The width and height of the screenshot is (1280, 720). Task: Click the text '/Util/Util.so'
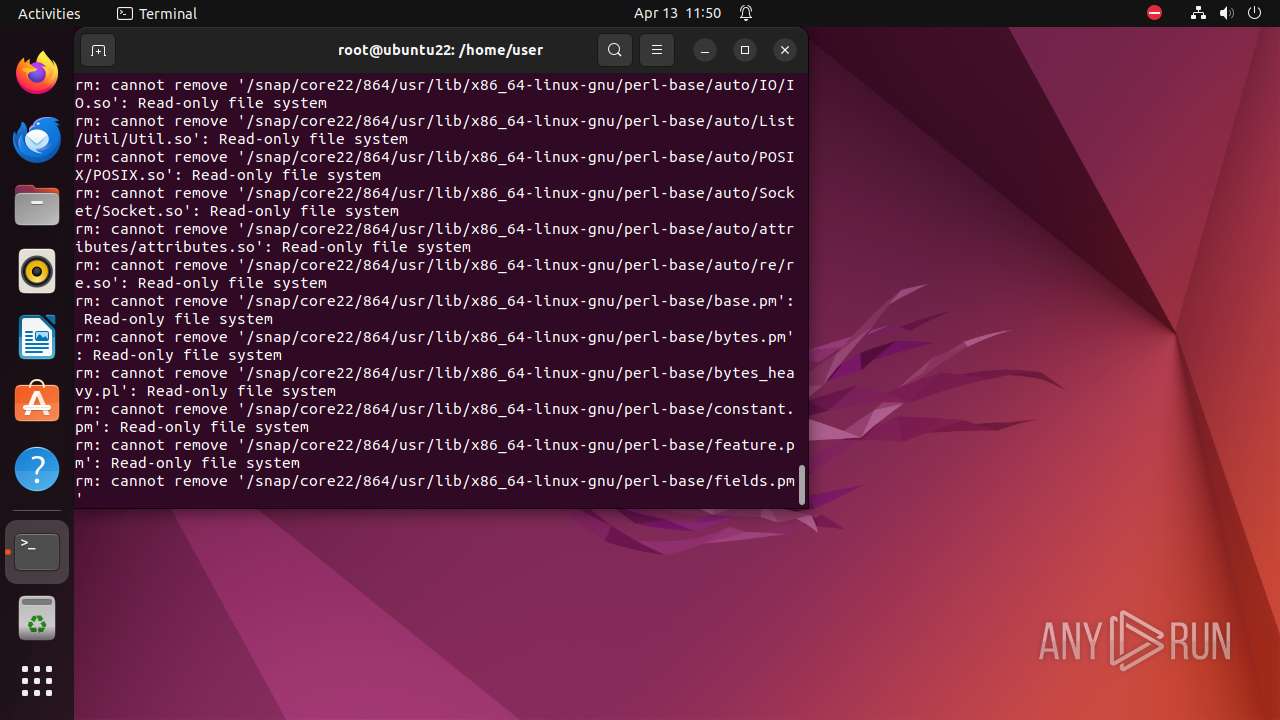tap(133, 139)
